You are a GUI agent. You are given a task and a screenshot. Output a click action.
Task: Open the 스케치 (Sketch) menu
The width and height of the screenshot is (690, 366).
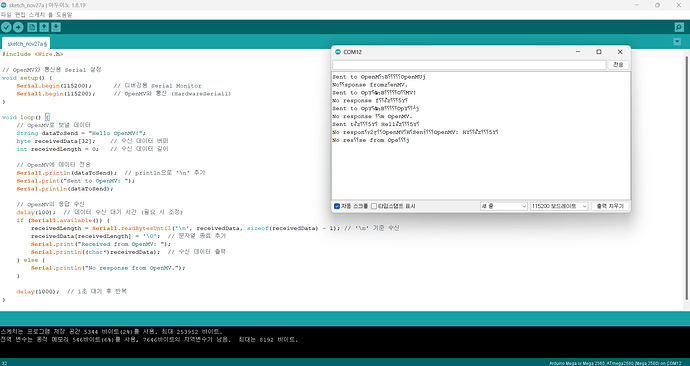pos(37,15)
